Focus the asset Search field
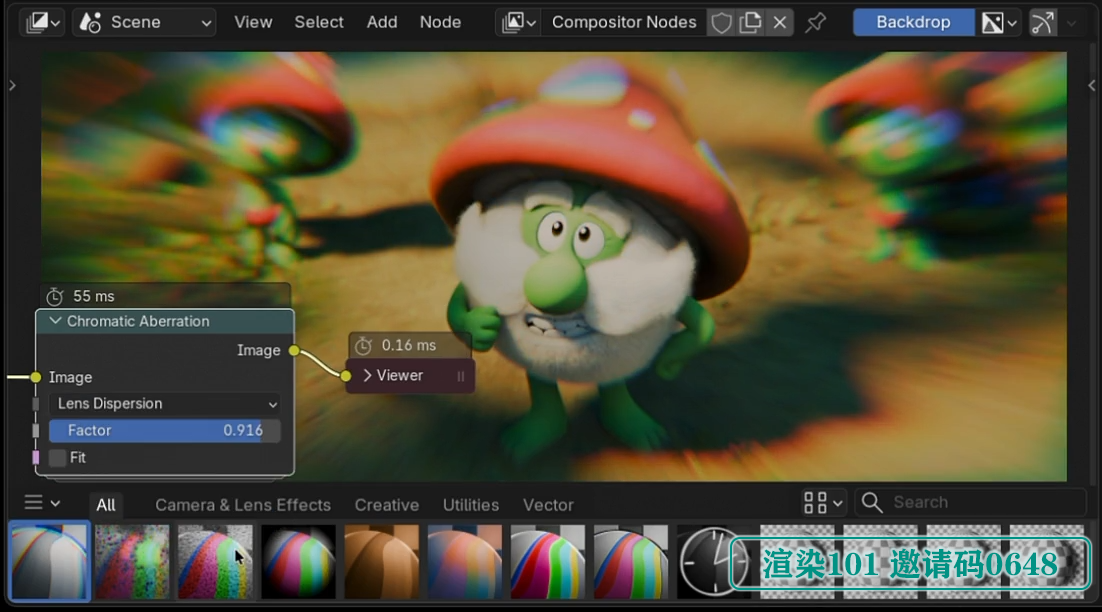Screen dimensions: 1102x612 click(x=971, y=502)
